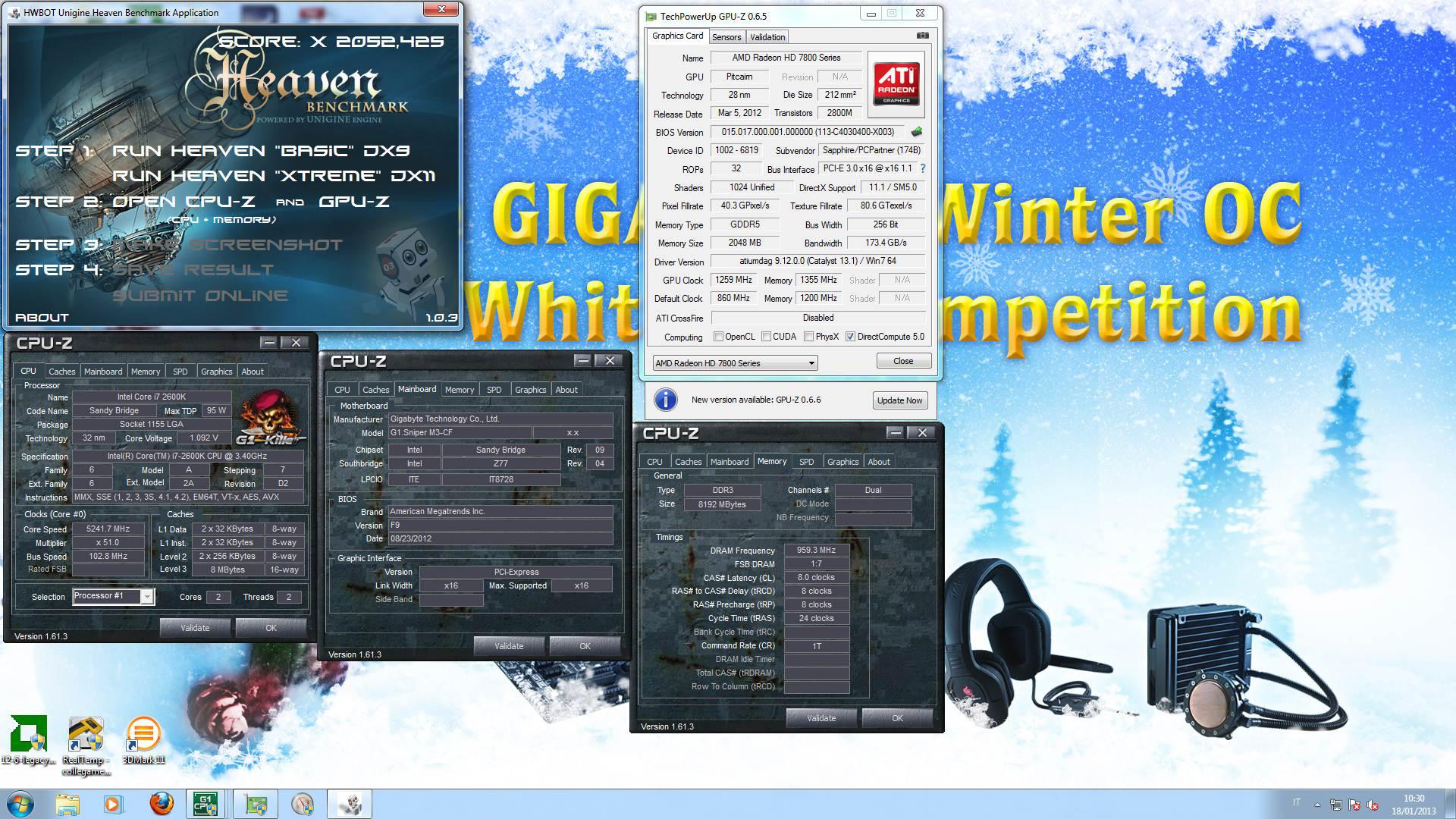Launch Firefox from the taskbar
1456x819 pixels.
(161, 804)
